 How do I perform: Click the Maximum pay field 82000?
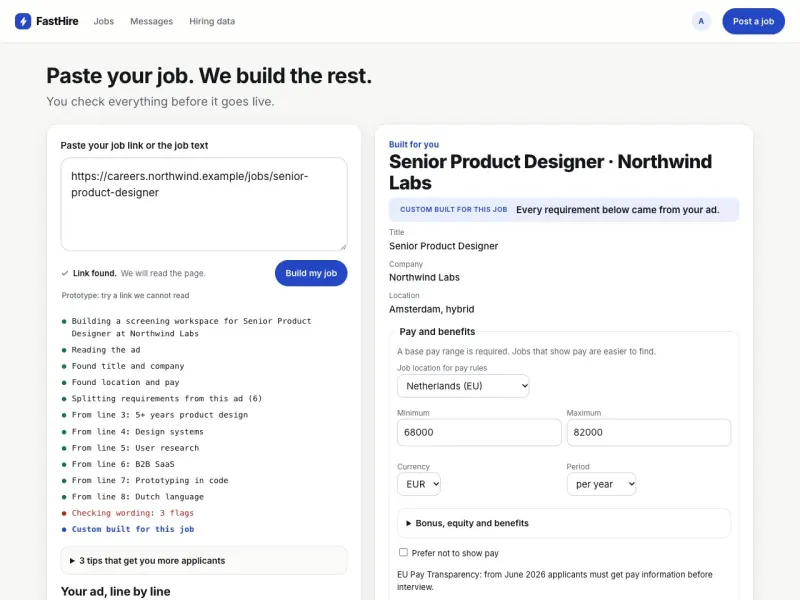pos(648,433)
